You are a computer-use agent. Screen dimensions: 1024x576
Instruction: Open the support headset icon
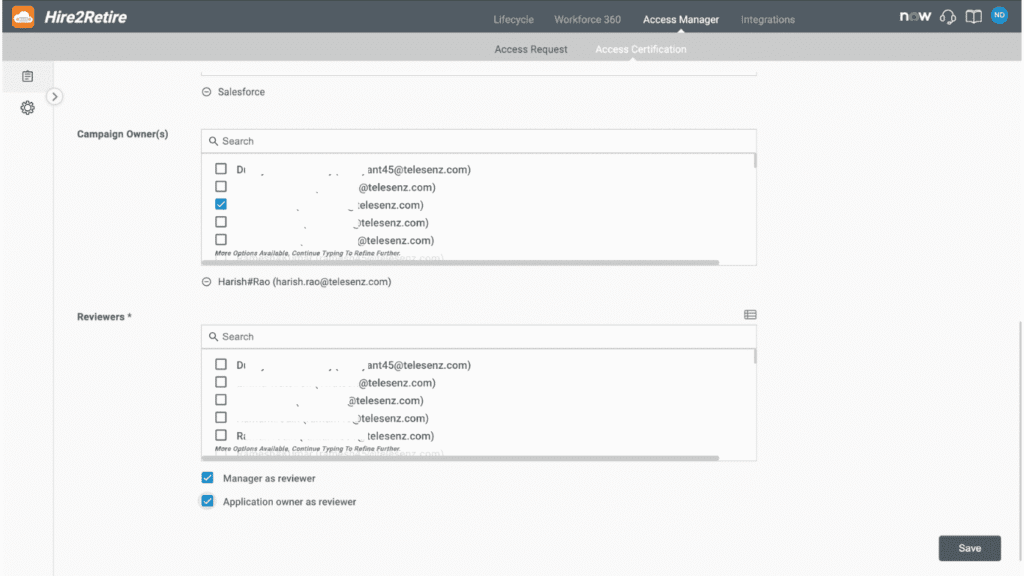point(948,17)
